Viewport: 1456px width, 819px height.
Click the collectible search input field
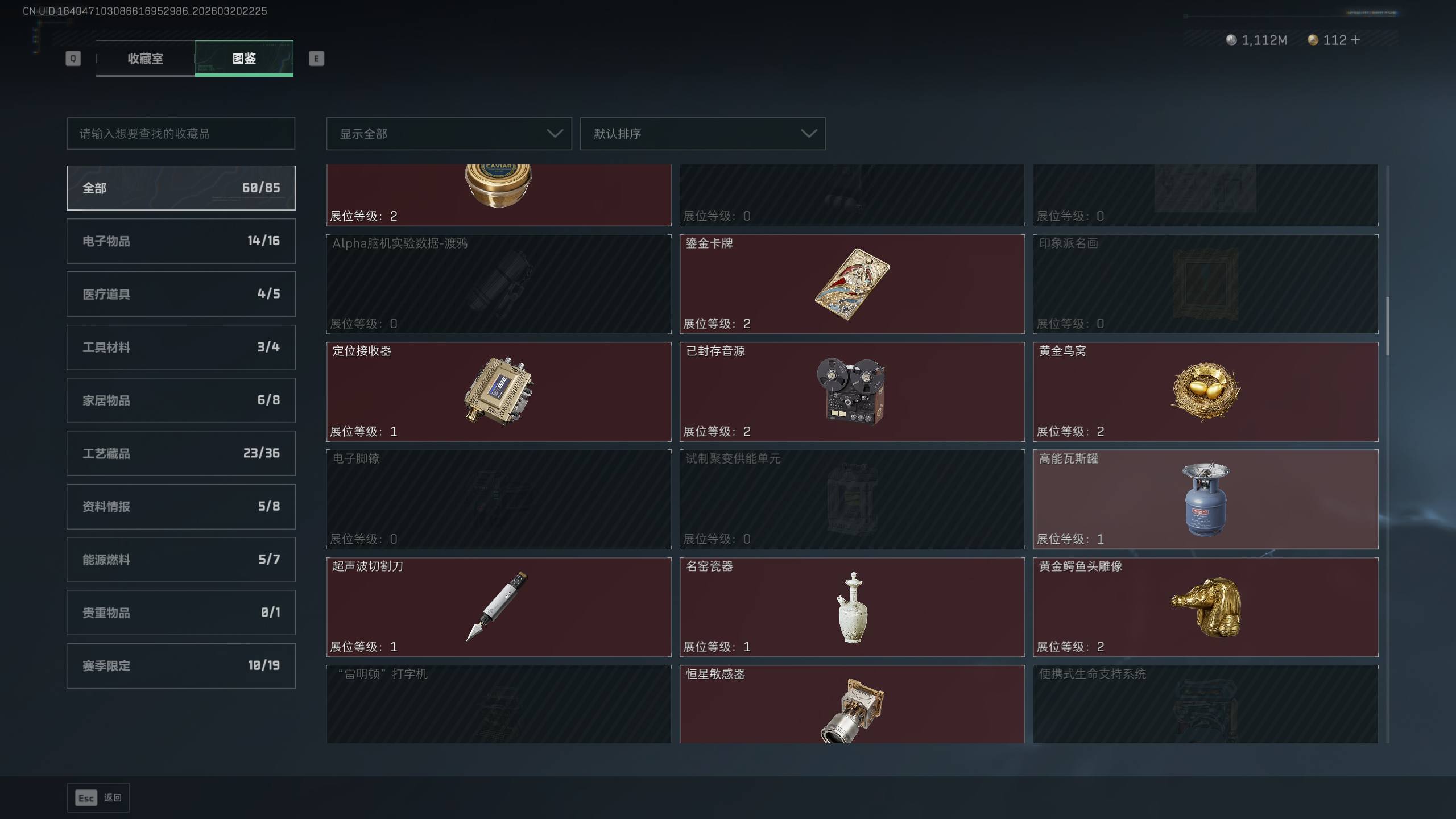[181, 134]
